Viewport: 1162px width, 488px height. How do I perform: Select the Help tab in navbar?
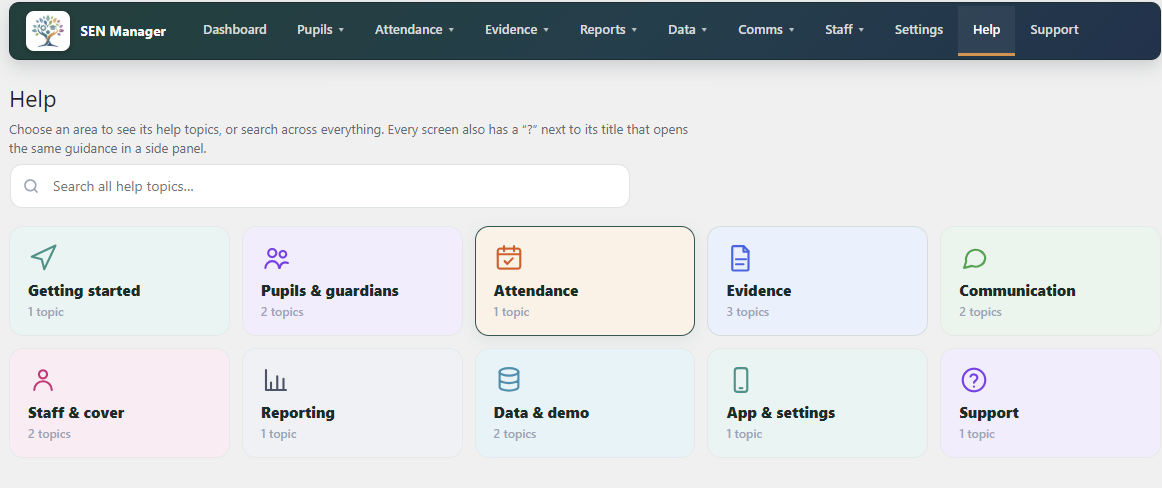click(986, 30)
